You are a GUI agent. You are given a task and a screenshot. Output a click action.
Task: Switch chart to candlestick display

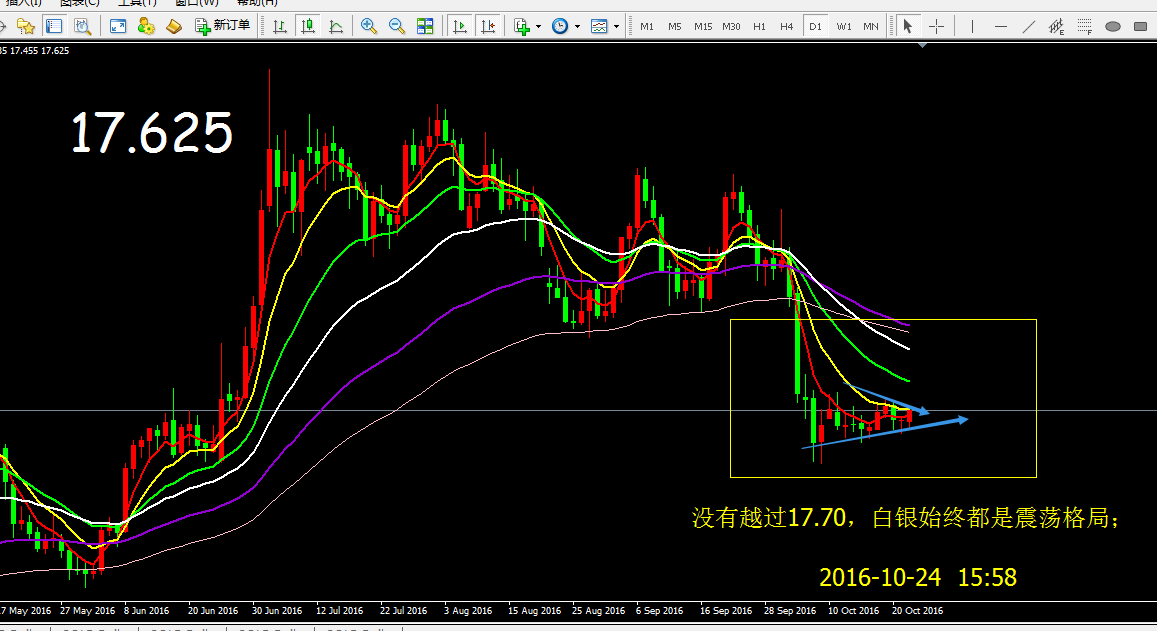pos(308,27)
